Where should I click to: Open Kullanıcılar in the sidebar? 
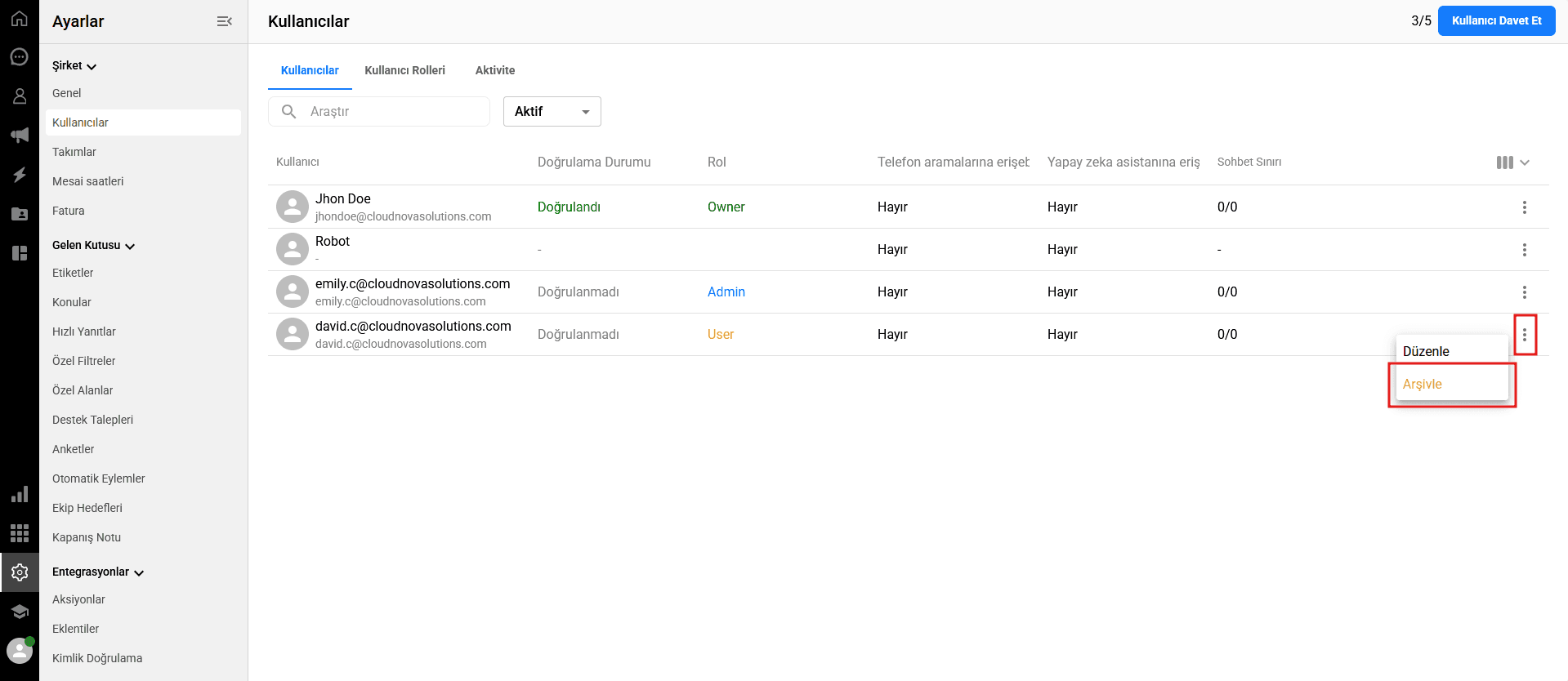[x=143, y=122]
